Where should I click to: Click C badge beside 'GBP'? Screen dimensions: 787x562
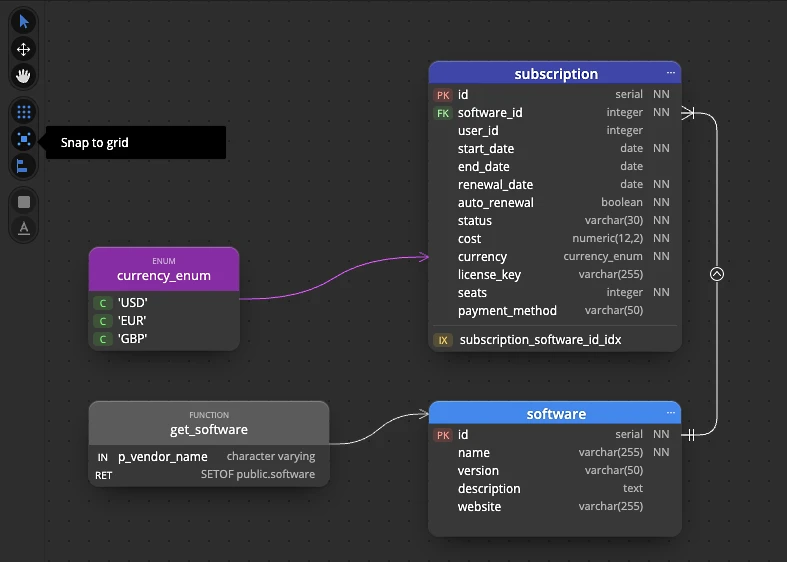click(103, 339)
